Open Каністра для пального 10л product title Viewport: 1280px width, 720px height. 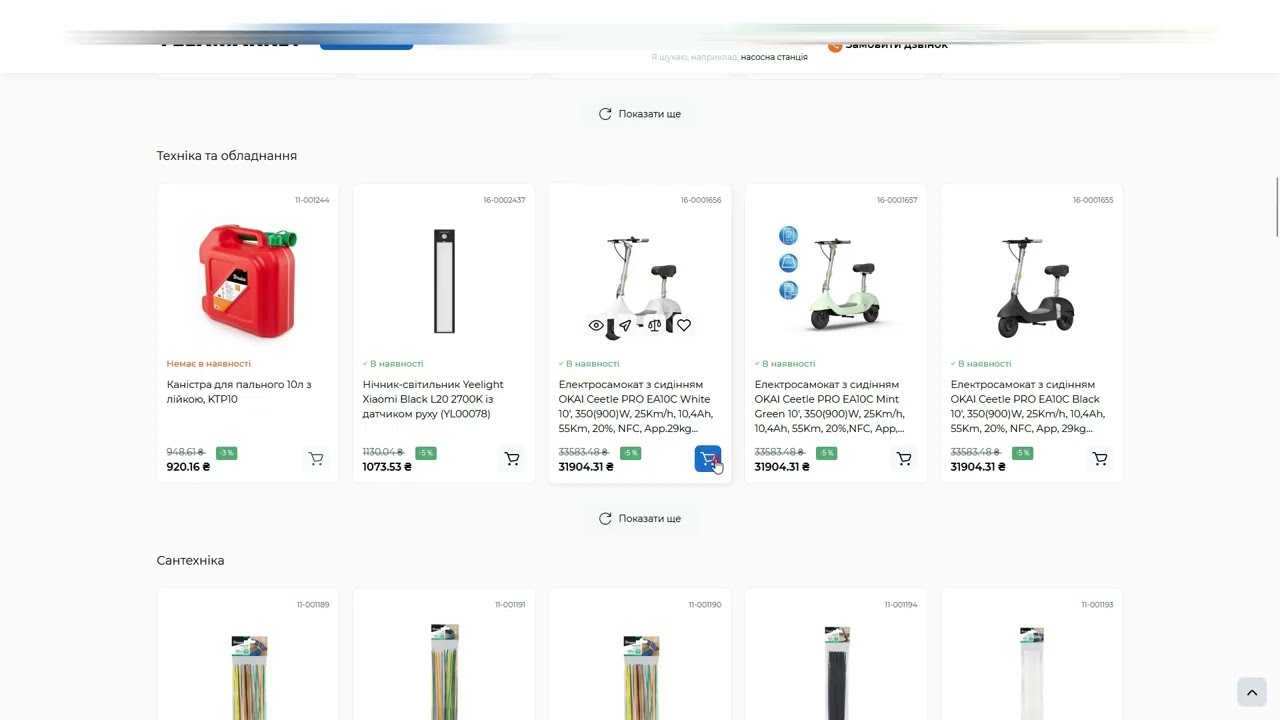[x=239, y=392]
